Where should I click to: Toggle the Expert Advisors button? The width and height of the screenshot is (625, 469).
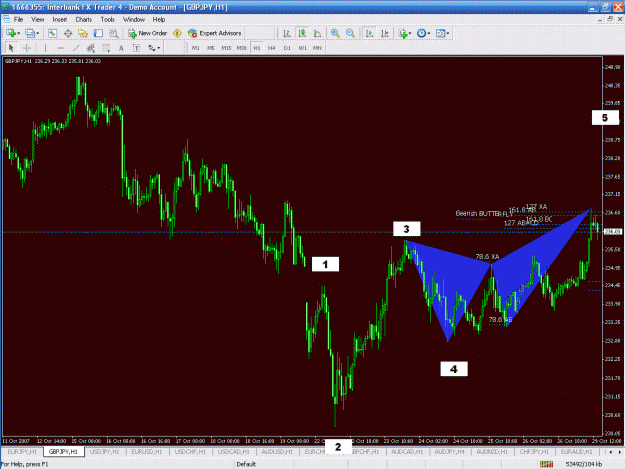click(214, 33)
